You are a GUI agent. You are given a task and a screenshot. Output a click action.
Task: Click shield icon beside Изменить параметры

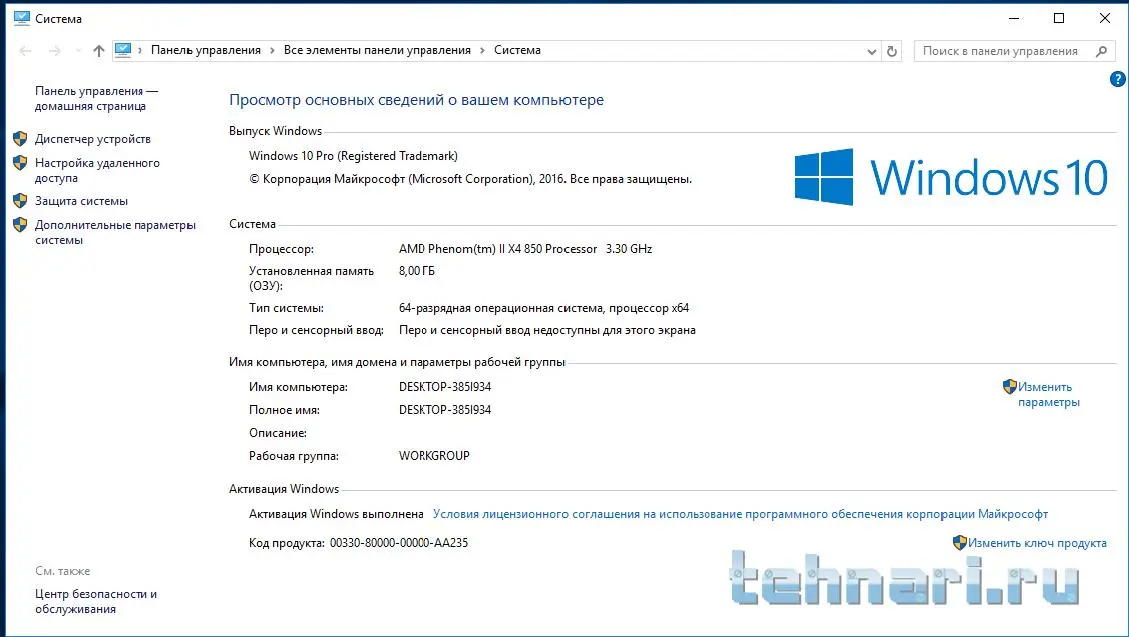[x=1009, y=387]
